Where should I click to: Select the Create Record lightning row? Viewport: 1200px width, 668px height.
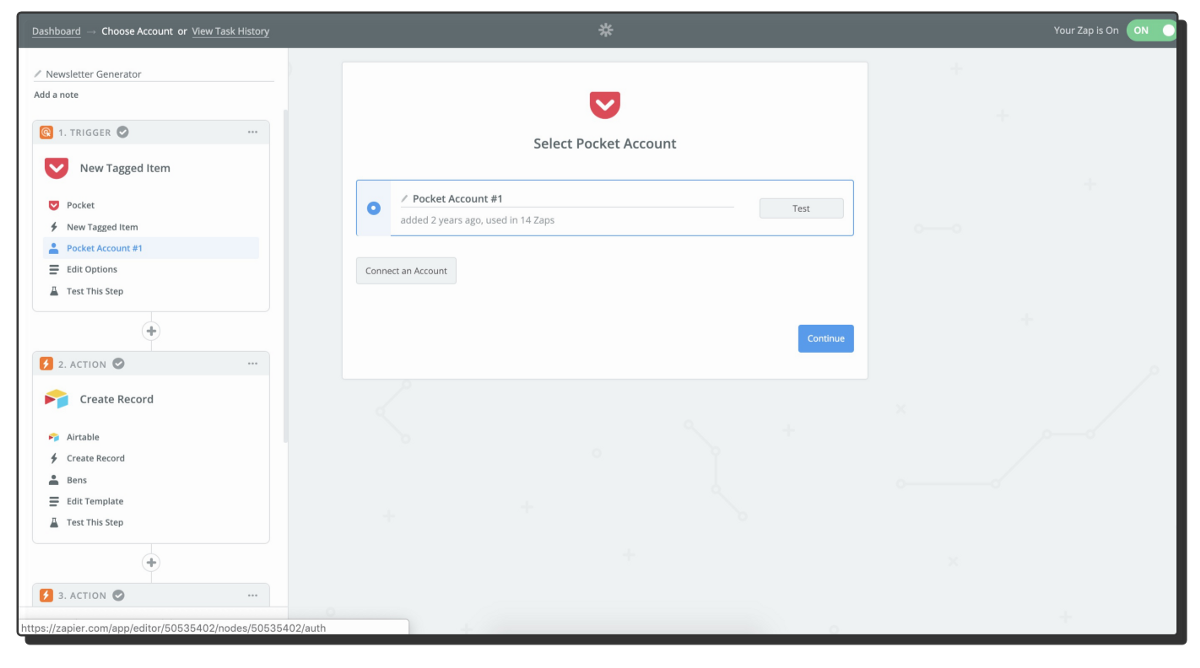pos(151,458)
